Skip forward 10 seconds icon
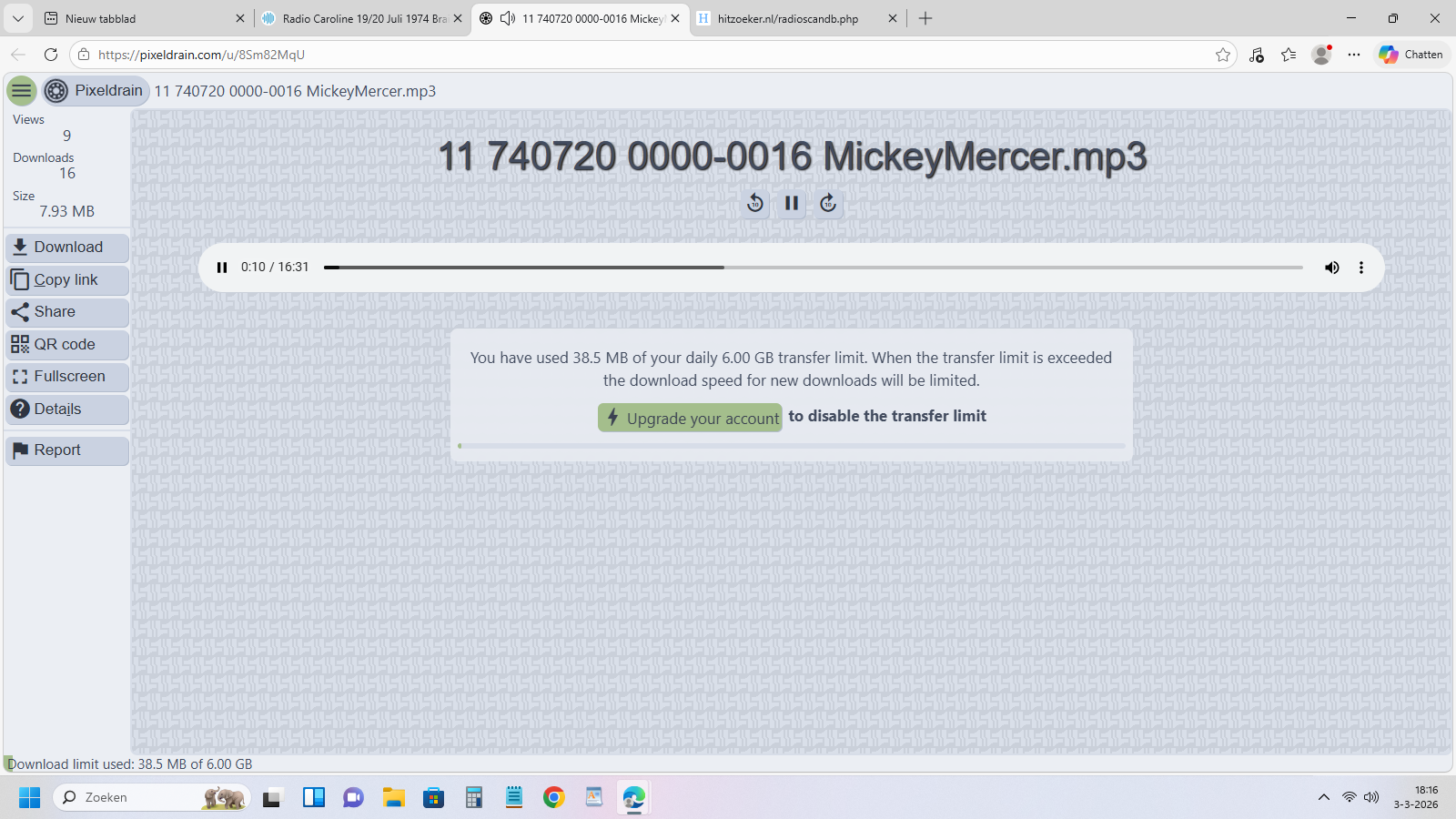Image resolution: width=1456 pixels, height=819 pixels. [x=828, y=203]
